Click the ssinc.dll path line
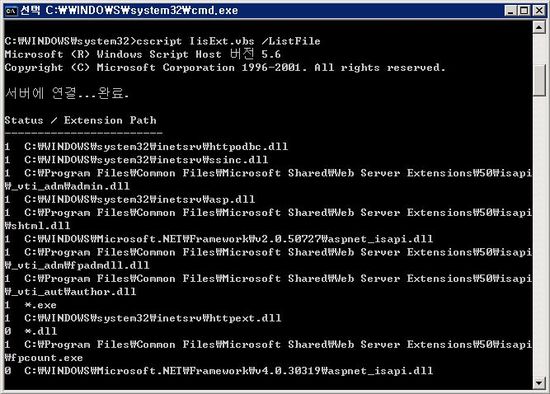The height and width of the screenshot is (394, 550). [136, 160]
